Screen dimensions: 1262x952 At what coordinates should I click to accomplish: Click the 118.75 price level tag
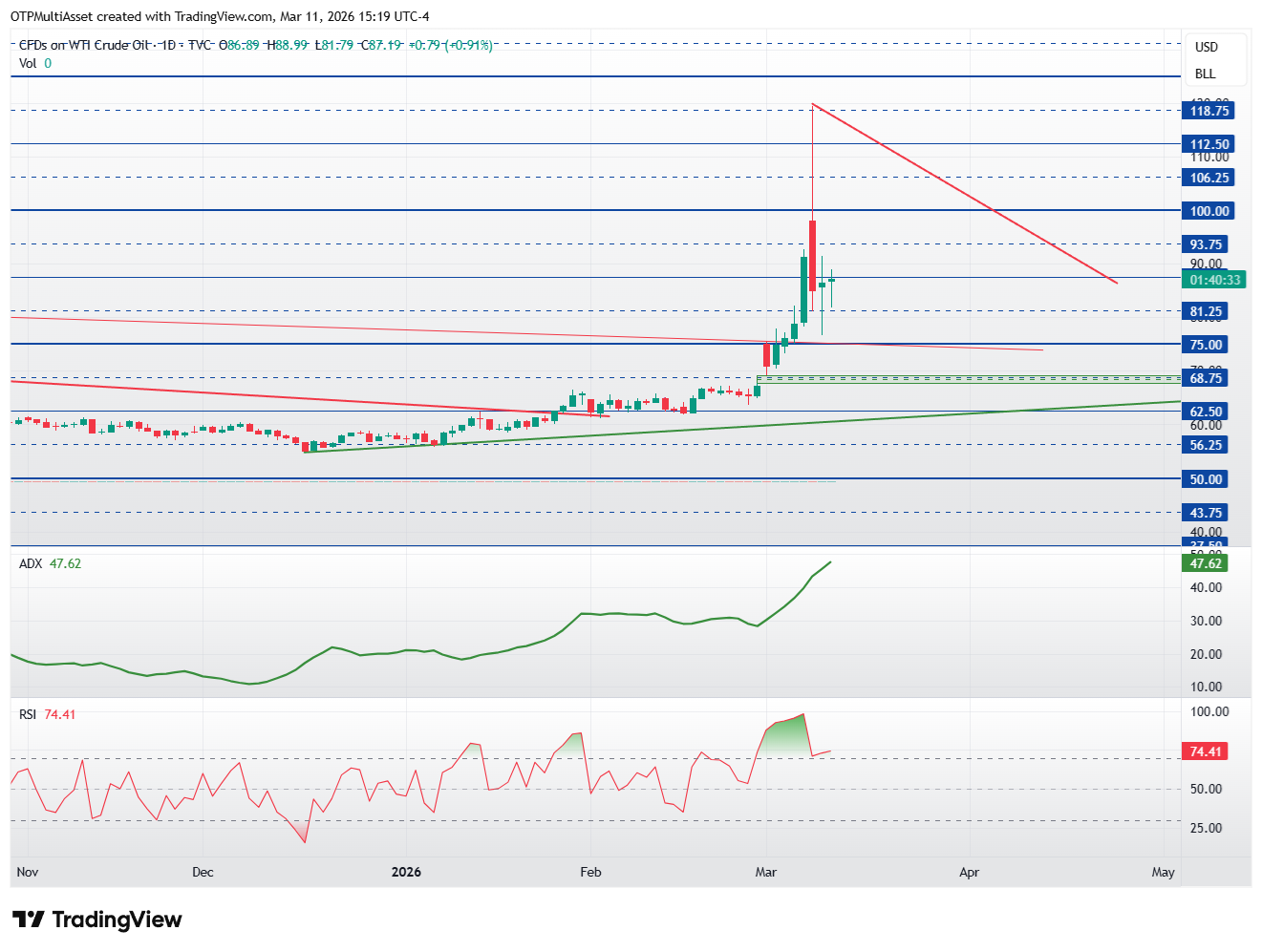pyautogui.click(x=1209, y=111)
